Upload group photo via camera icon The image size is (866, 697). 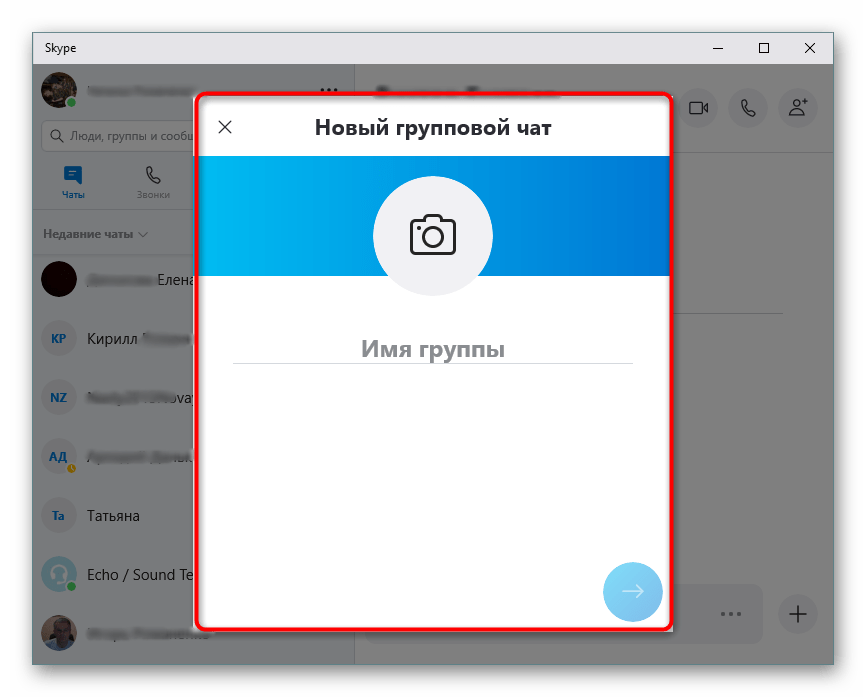pyautogui.click(x=432, y=236)
